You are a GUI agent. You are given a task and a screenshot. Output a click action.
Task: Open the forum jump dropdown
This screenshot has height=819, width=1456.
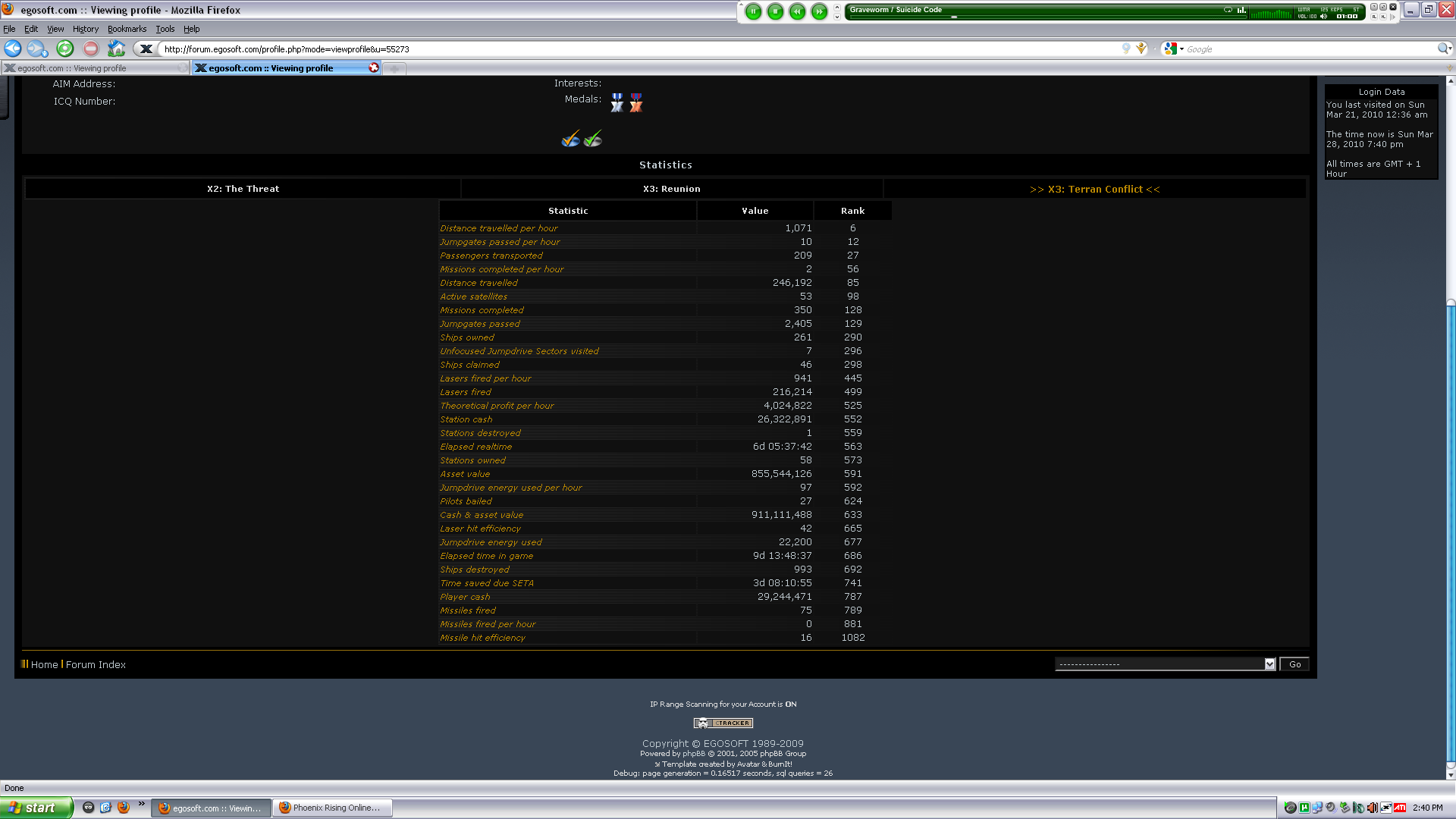(x=1166, y=664)
